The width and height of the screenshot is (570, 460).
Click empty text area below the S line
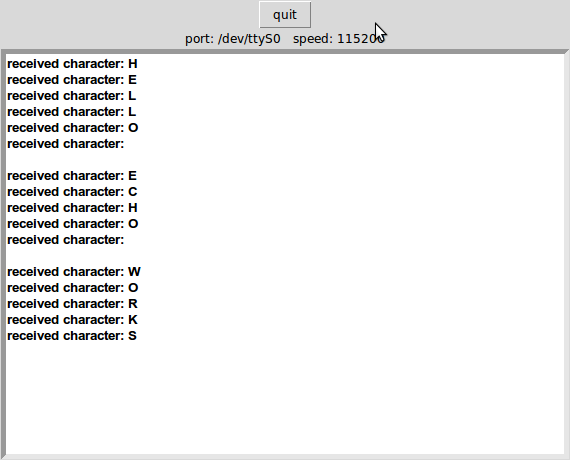[285, 398]
